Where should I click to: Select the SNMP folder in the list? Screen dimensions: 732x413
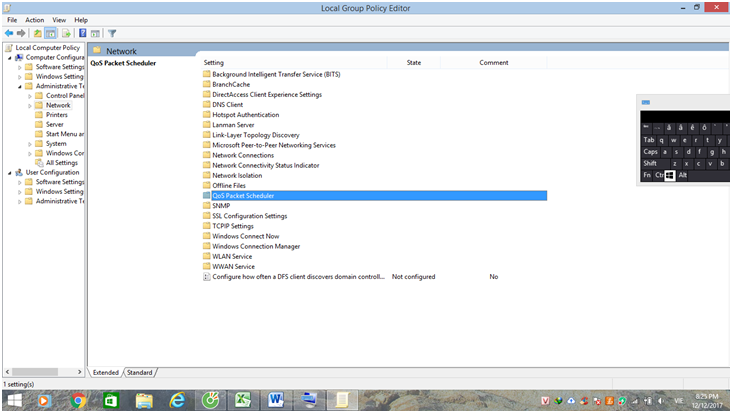pyautogui.click(x=221, y=206)
